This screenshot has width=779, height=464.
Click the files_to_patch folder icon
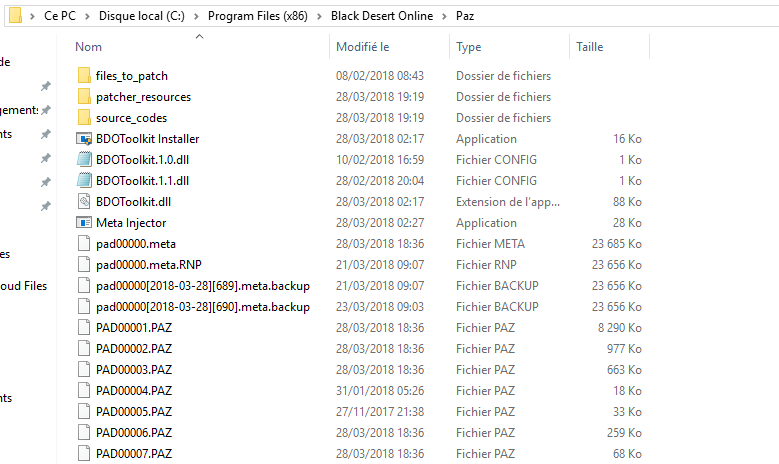(84, 76)
